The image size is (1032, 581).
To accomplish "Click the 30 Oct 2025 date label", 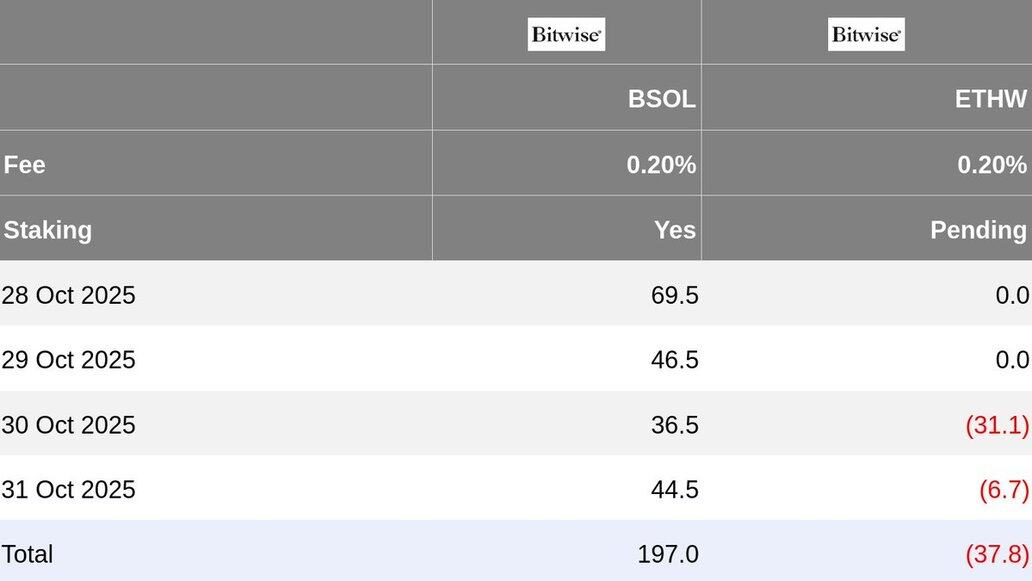I will point(68,425).
